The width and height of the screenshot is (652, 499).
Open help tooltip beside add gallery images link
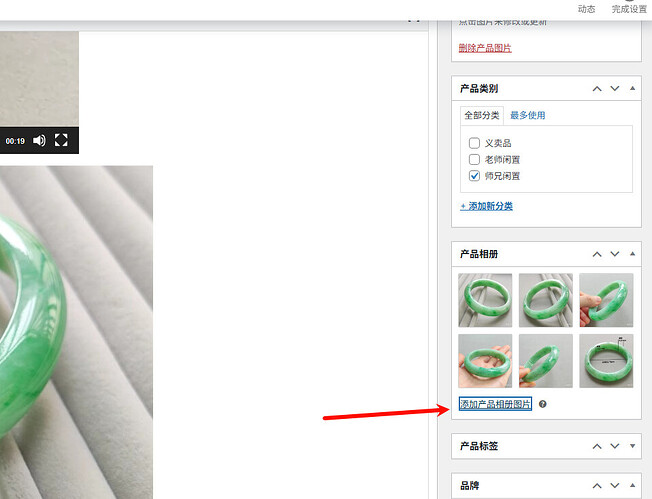coord(543,404)
